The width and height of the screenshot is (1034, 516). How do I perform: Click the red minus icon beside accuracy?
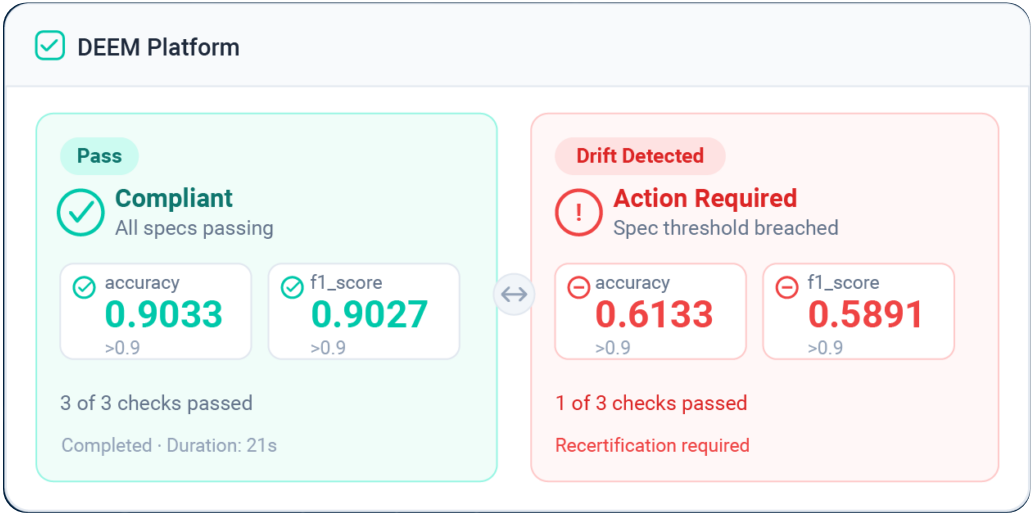pyautogui.click(x=578, y=288)
